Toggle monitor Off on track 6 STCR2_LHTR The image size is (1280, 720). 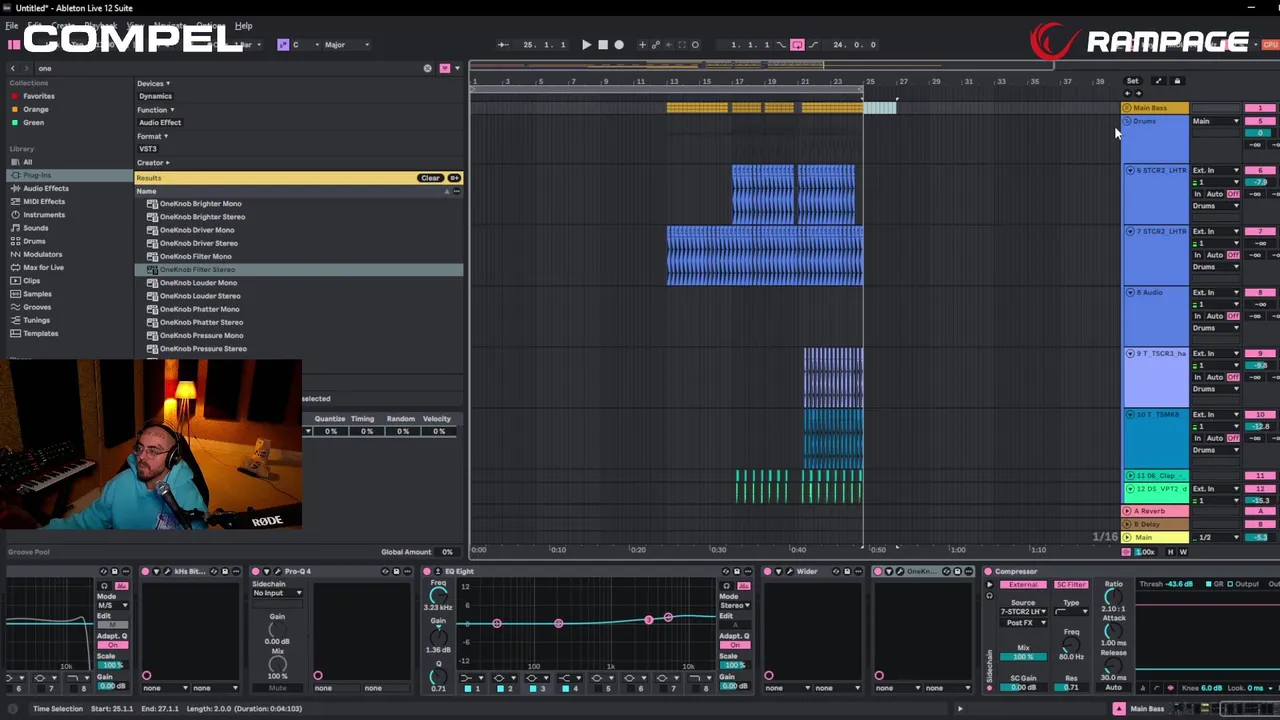pos(1233,194)
